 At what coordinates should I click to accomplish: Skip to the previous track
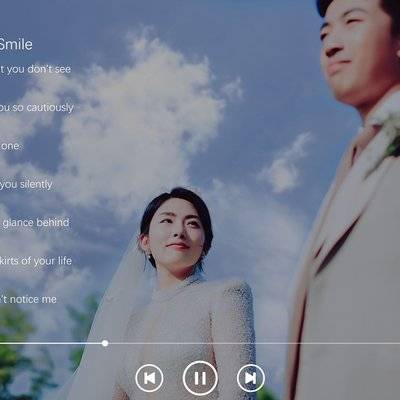point(149,378)
